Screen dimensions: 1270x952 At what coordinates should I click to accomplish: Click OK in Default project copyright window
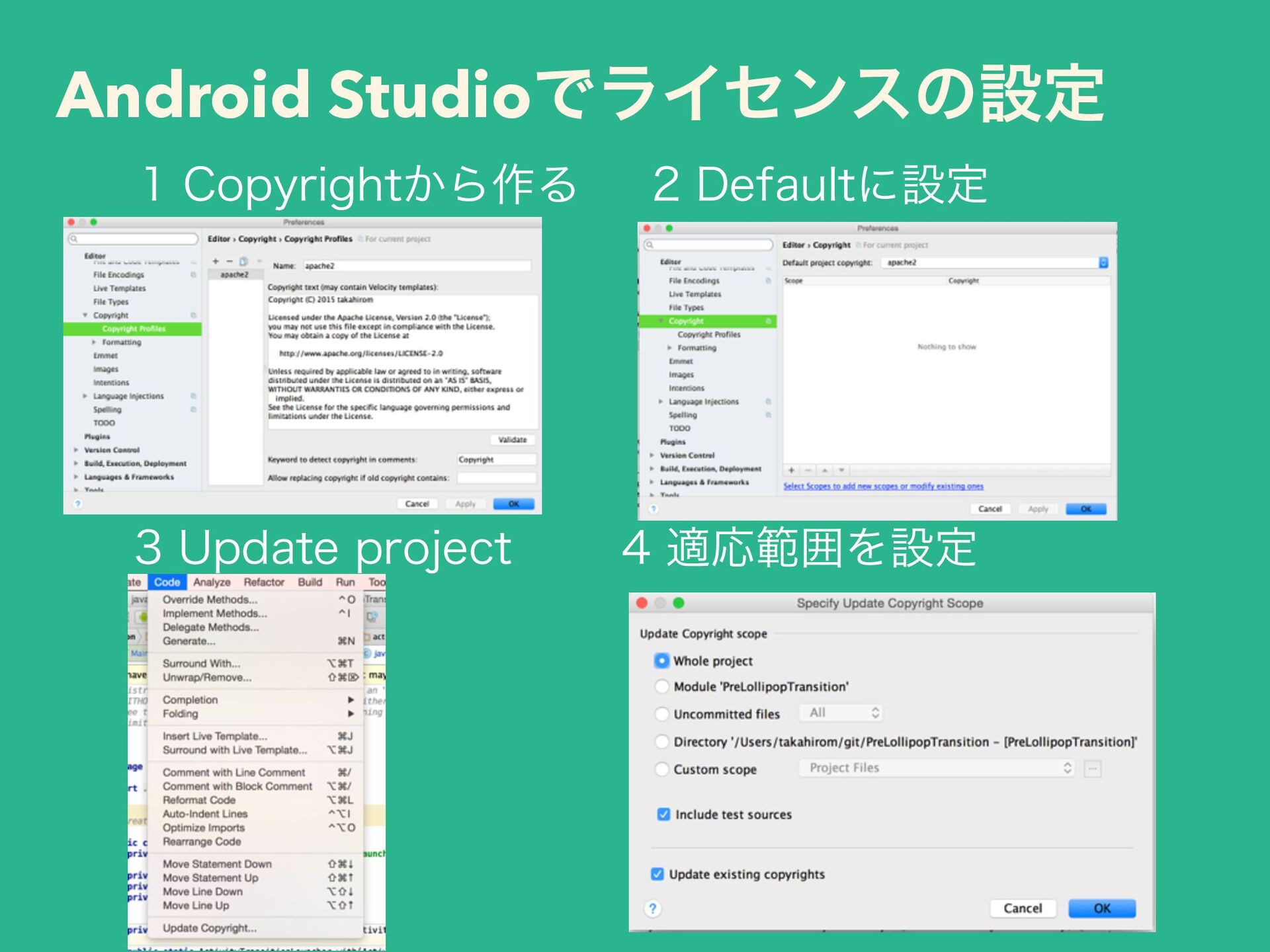1086,509
